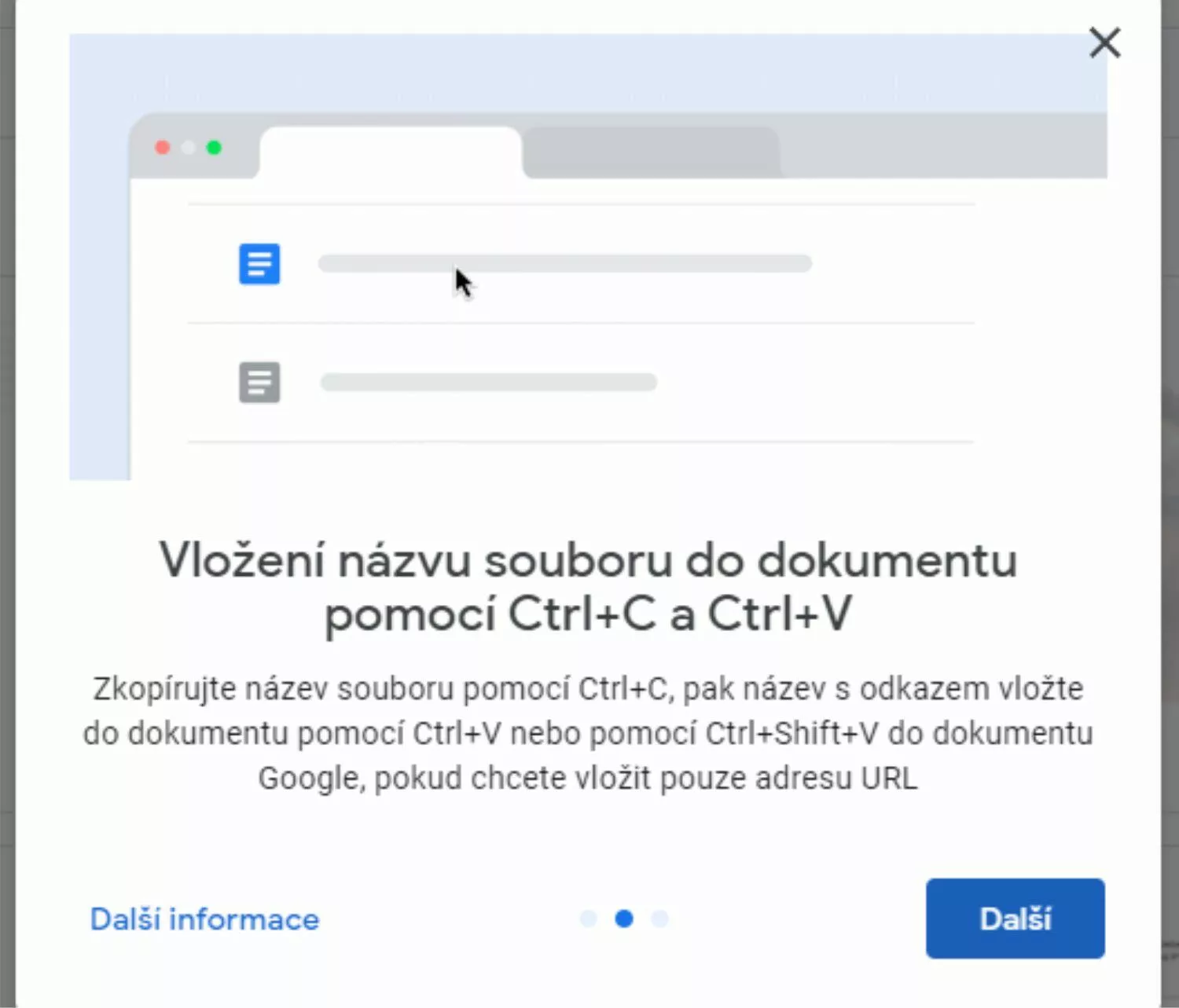Viewport: 1179px width, 1008px height.
Task: Open the Další informace link
Action: click(204, 919)
